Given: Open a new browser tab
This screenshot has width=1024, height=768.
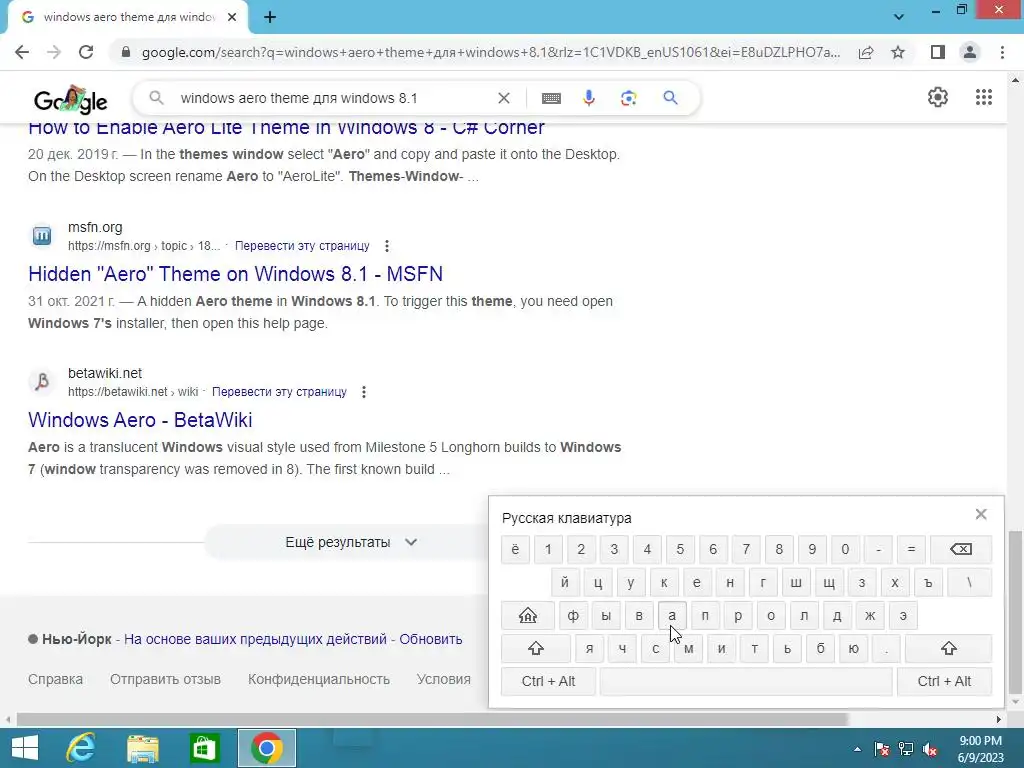Looking at the screenshot, I should [270, 18].
